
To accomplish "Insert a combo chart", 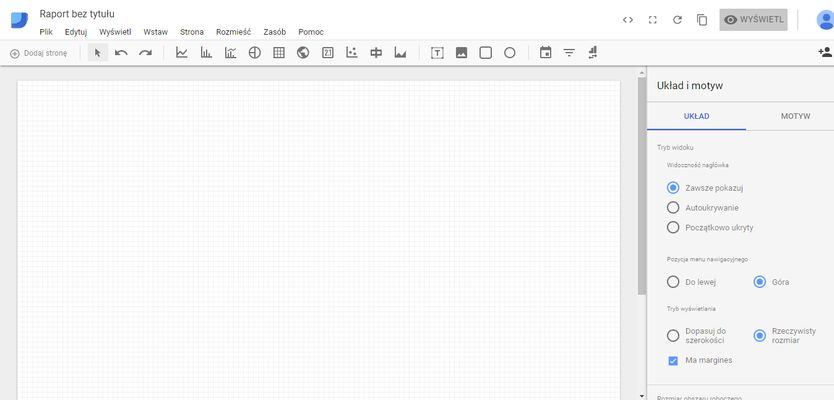I will pyautogui.click(x=230, y=53).
